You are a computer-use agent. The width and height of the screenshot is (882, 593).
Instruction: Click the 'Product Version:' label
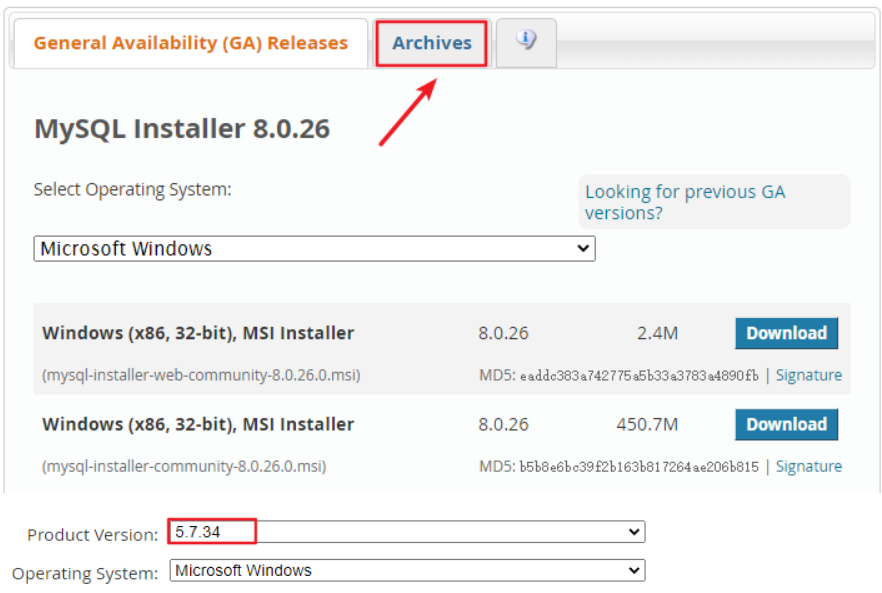[93, 534]
